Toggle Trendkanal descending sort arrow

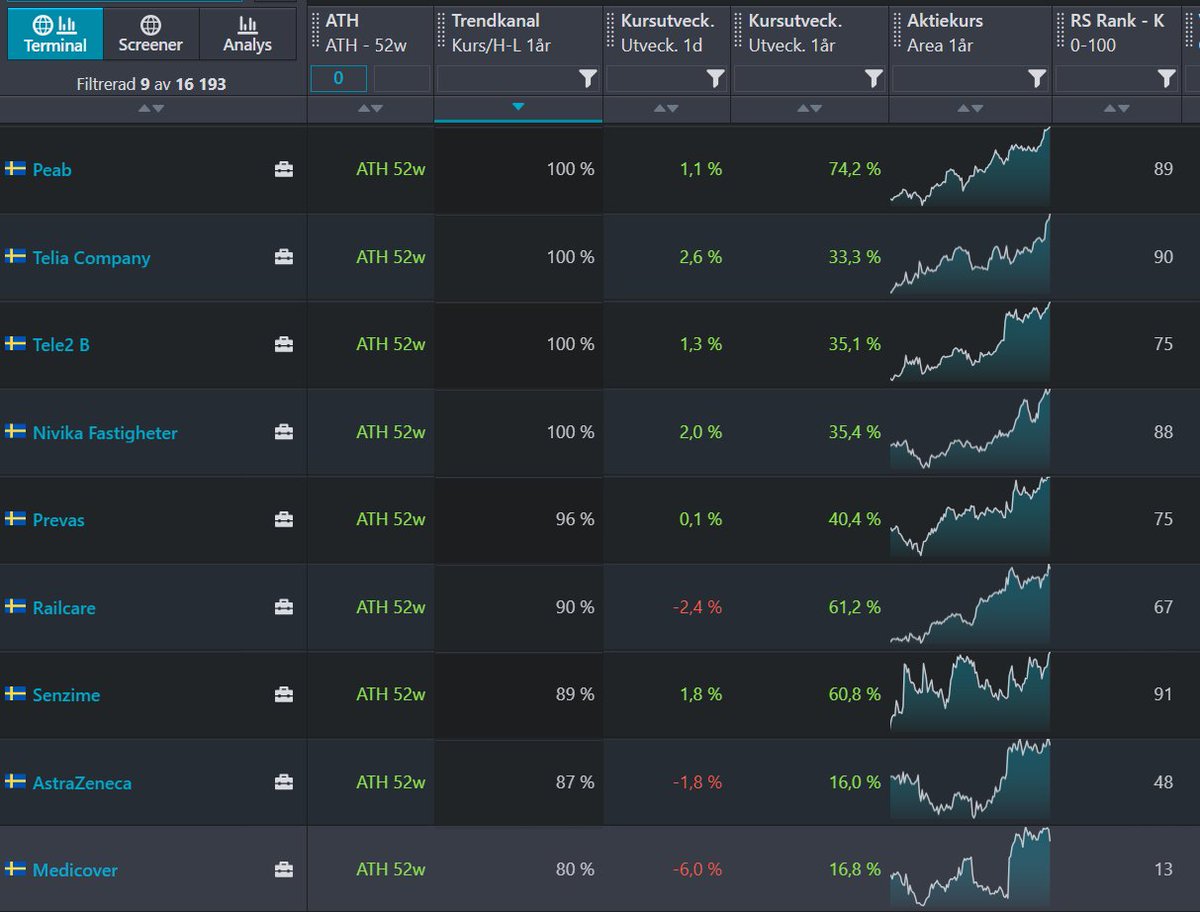(518, 107)
